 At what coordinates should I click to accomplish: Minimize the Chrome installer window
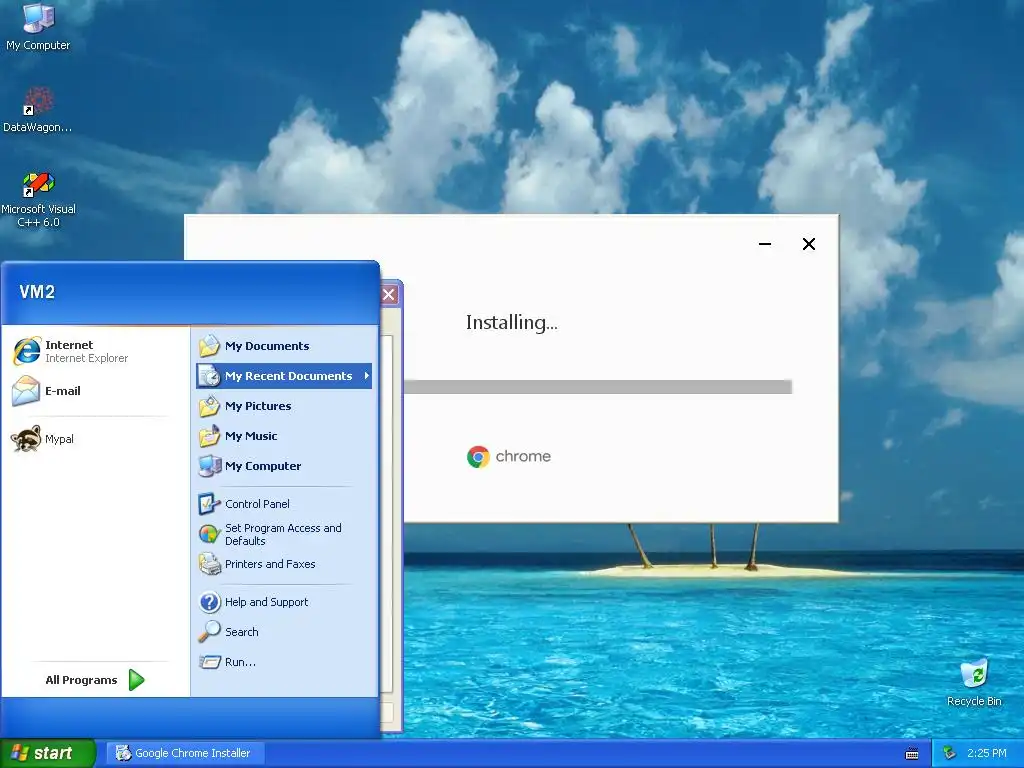pyautogui.click(x=765, y=244)
